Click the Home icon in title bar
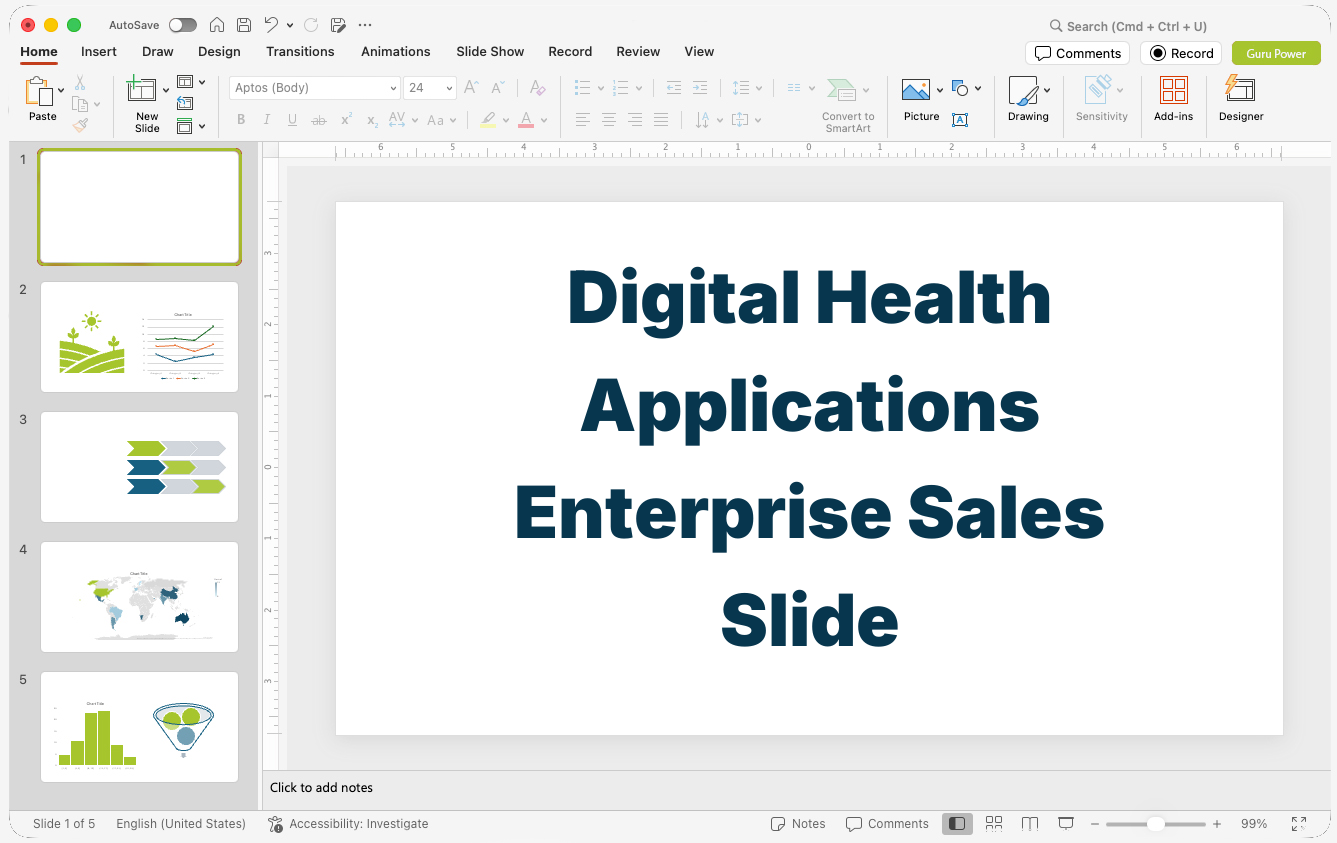Viewport: 1337px width, 843px height. [217, 25]
